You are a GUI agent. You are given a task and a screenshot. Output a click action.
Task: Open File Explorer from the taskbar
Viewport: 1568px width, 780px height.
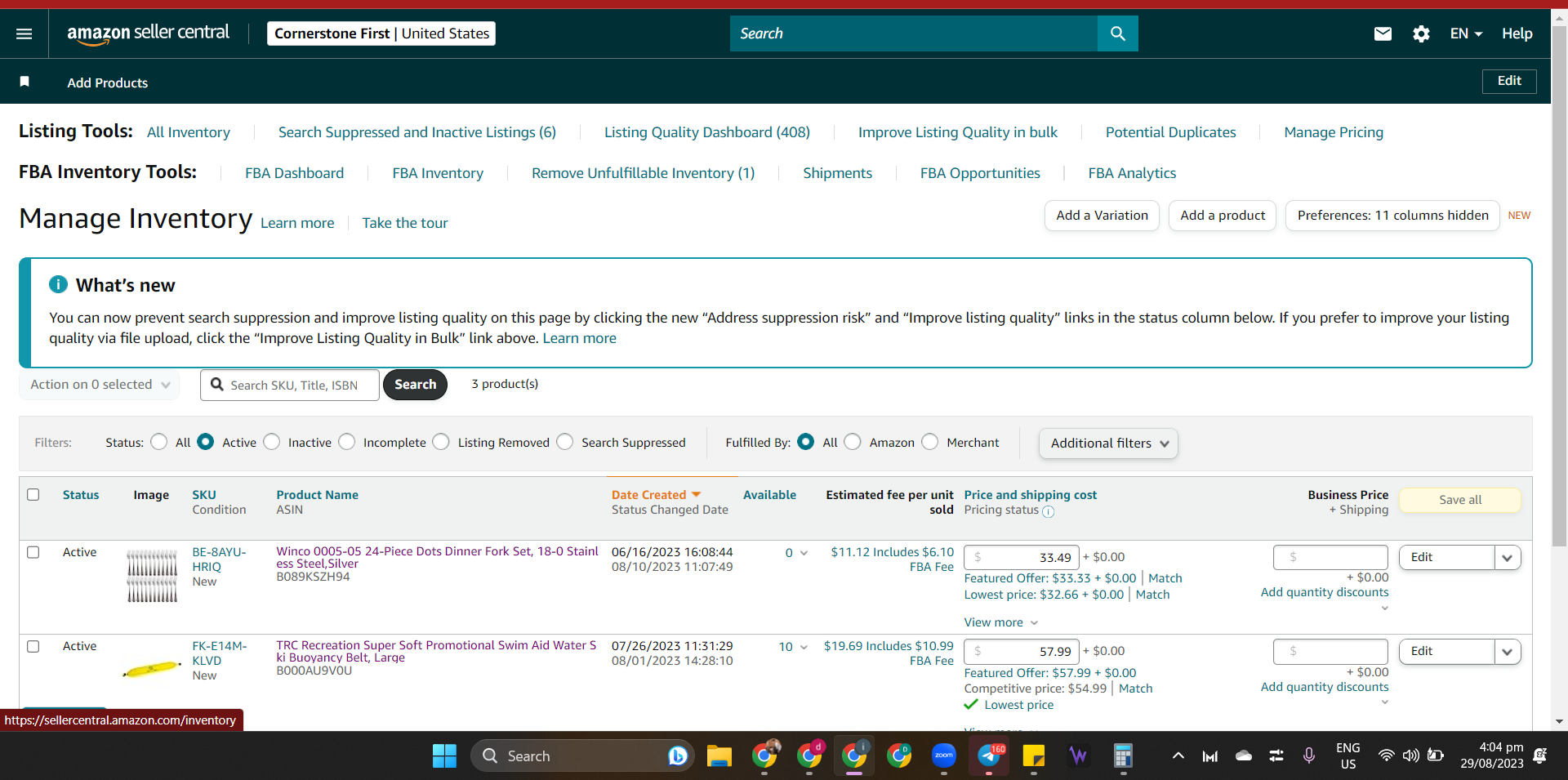(719, 756)
